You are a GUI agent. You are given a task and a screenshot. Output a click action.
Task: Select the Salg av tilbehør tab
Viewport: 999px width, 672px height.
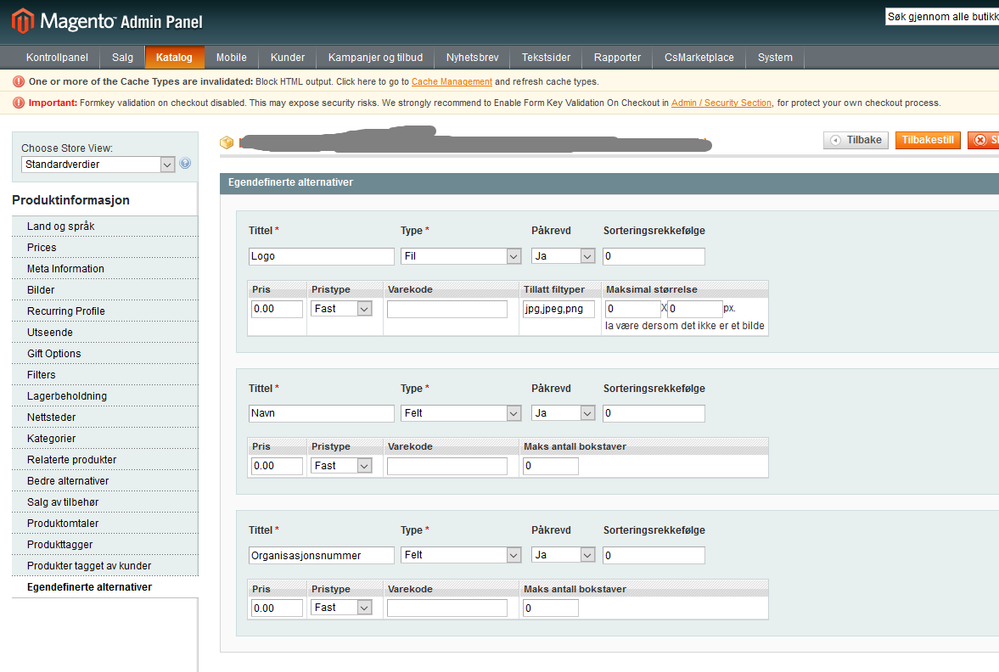tap(105, 502)
